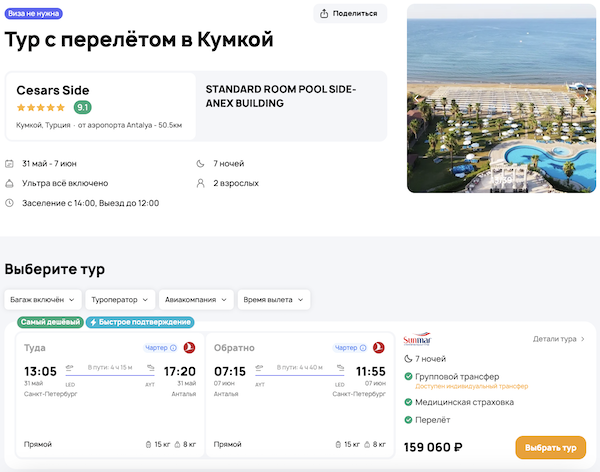600x472 pixels.
Task: Click the info icon next to outbound Чартер
Action: pos(173,348)
